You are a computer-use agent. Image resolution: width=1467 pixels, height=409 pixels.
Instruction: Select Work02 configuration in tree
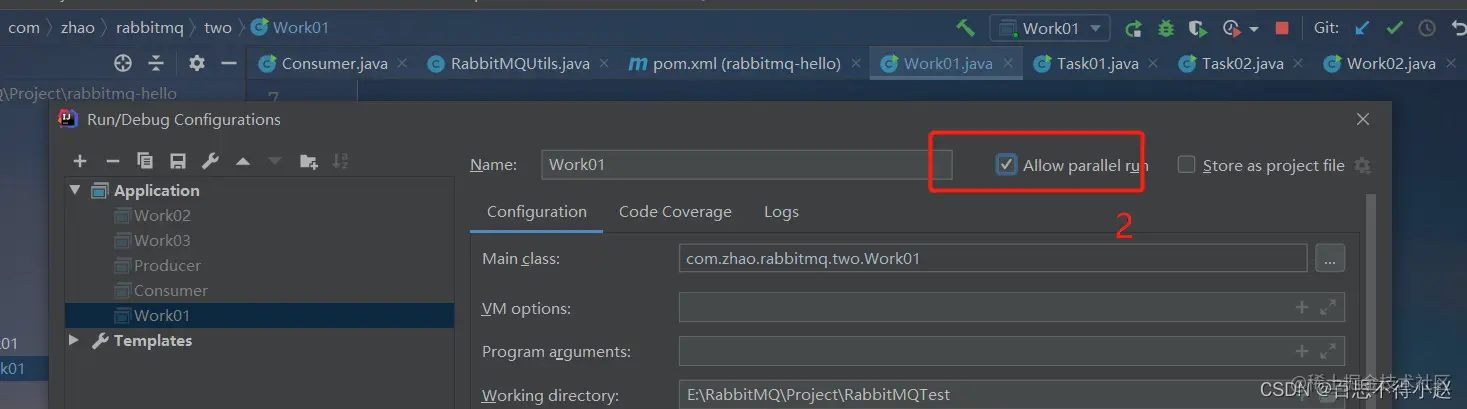coord(162,215)
